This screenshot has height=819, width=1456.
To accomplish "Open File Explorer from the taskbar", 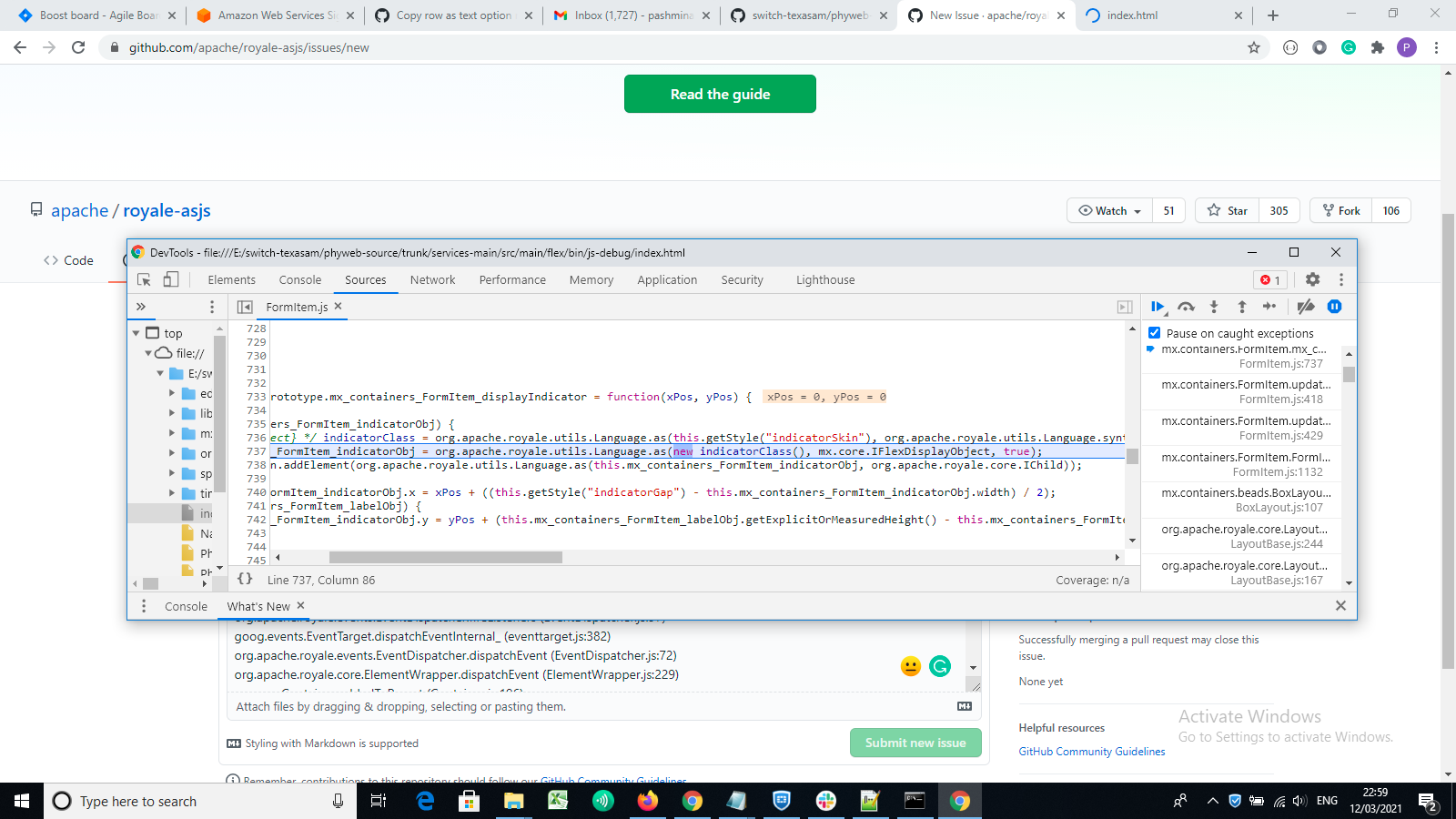I will pyautogui.click(x=513, y=801).
